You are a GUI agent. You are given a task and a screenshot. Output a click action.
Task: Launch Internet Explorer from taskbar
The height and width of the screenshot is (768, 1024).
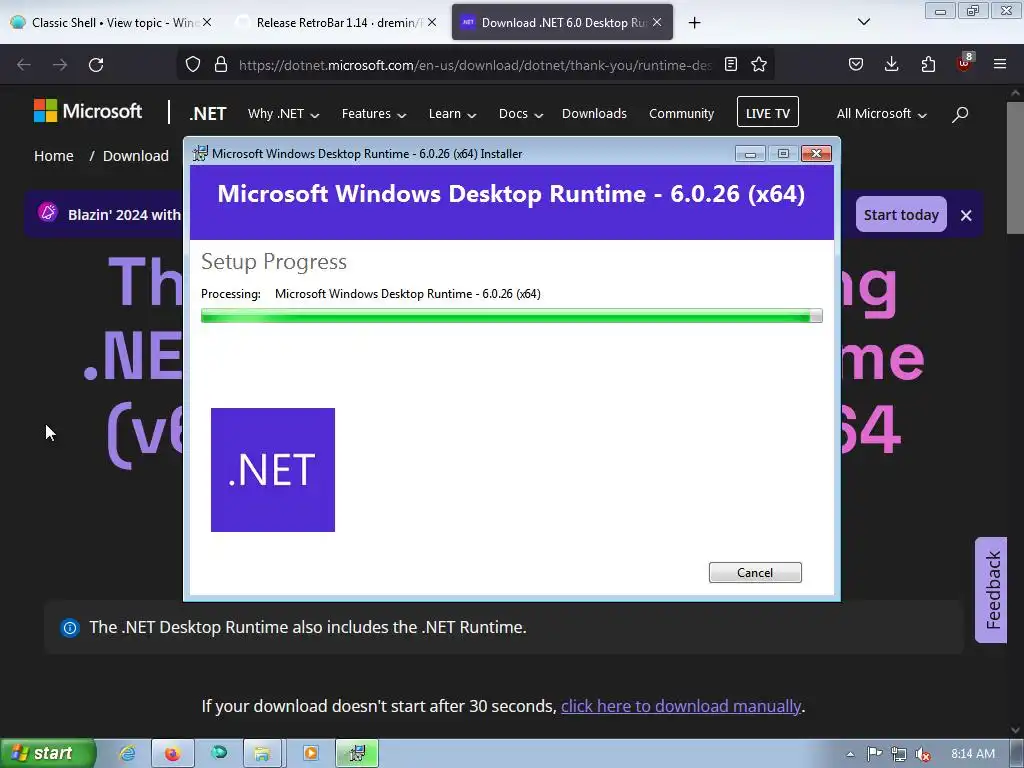pos(127,754)
